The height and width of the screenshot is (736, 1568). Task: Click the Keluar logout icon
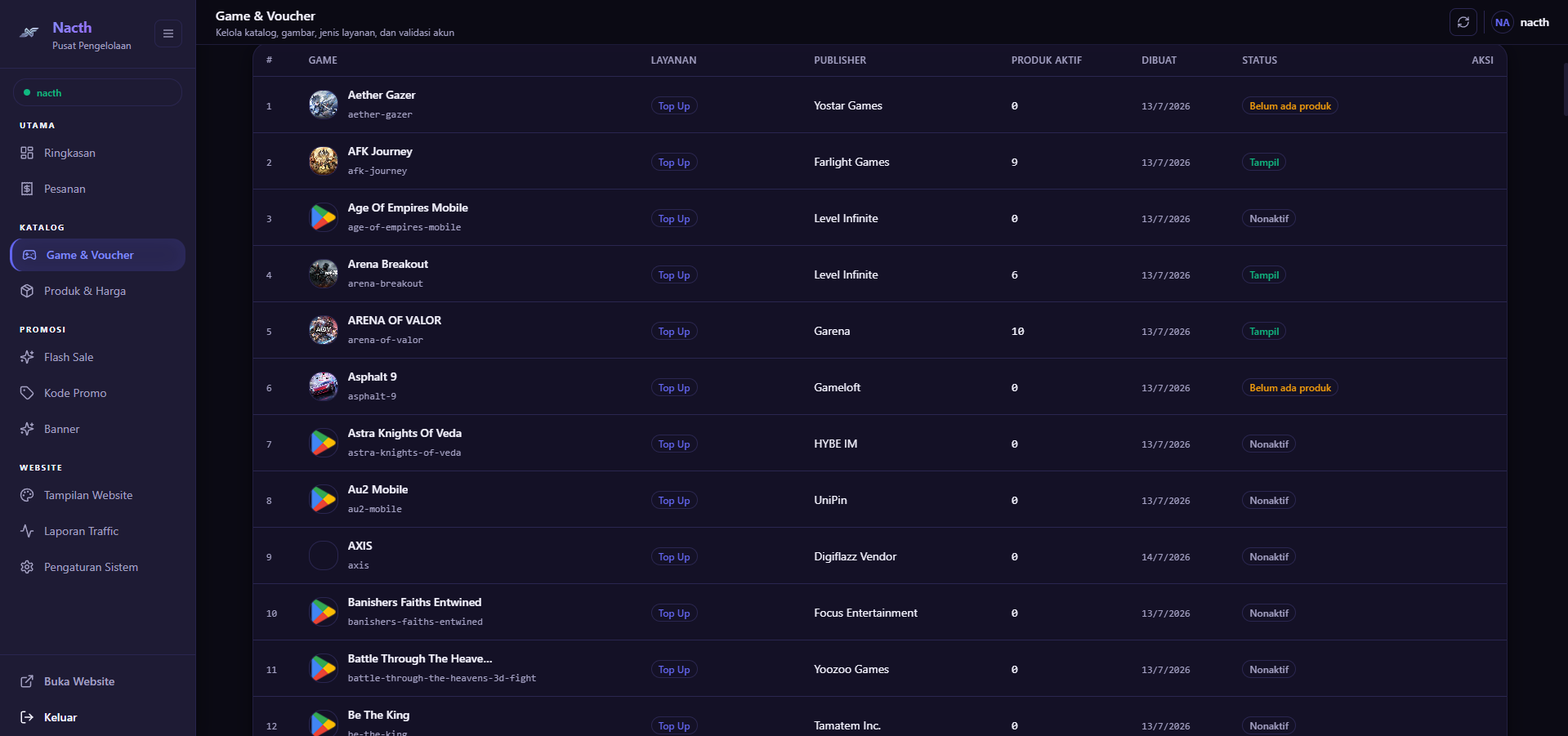click(27, 717)
